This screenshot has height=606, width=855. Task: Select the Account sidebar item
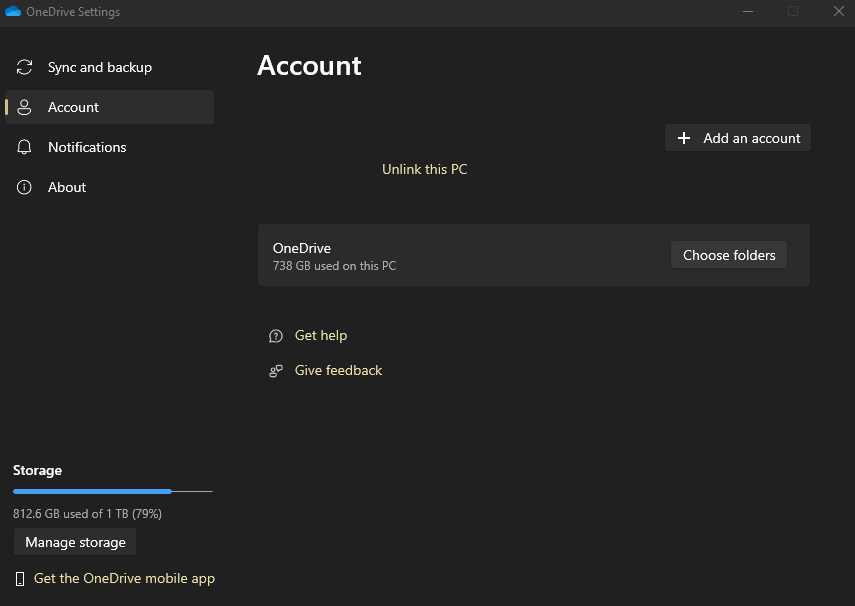[x=109, y=107]
